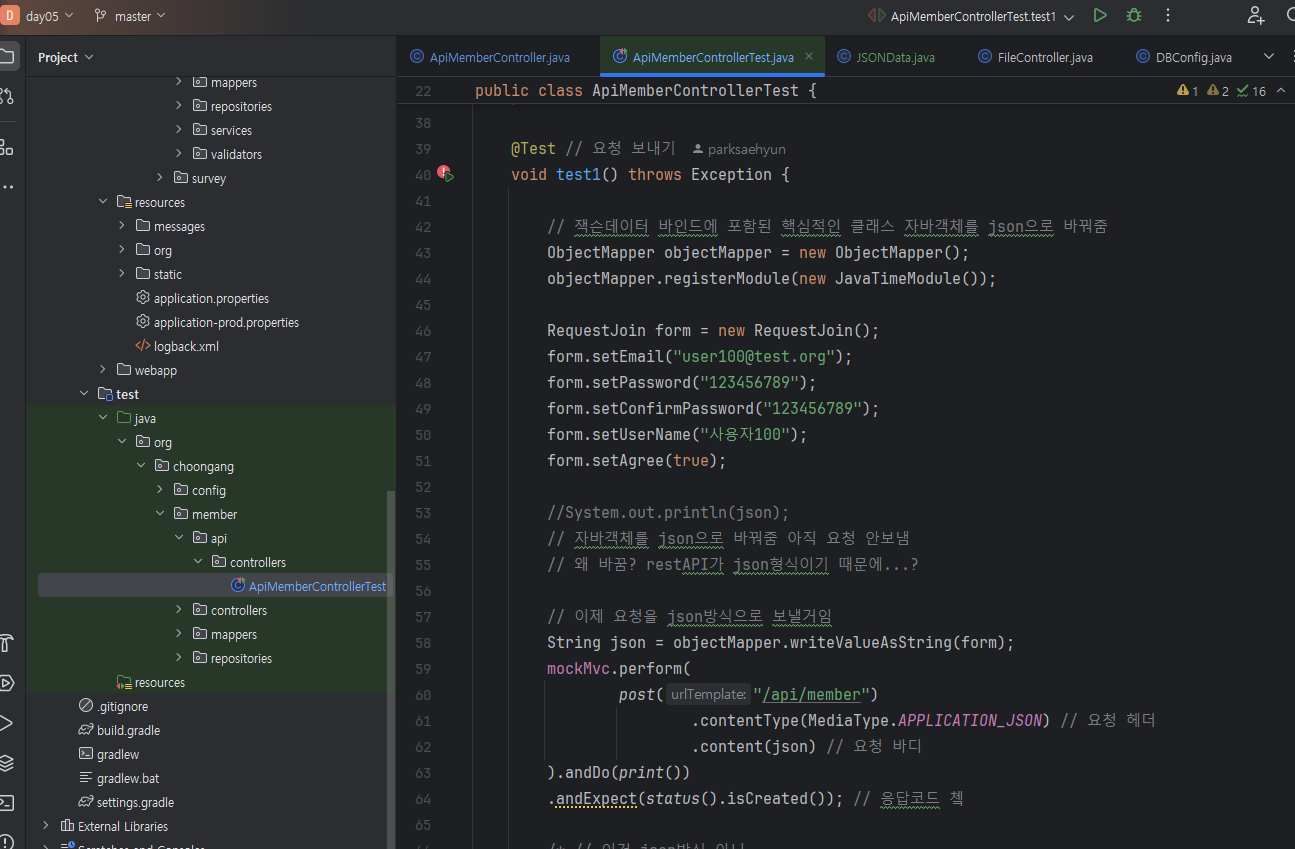Show hidden editor tabs chevron
Image resolution: width=1295 pixels, height=849 pixels.
coord(1269,57)
